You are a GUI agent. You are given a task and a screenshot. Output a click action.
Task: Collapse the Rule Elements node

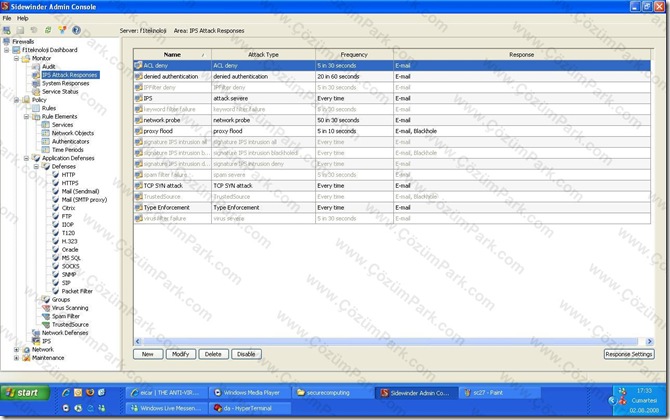pos(26,117)
